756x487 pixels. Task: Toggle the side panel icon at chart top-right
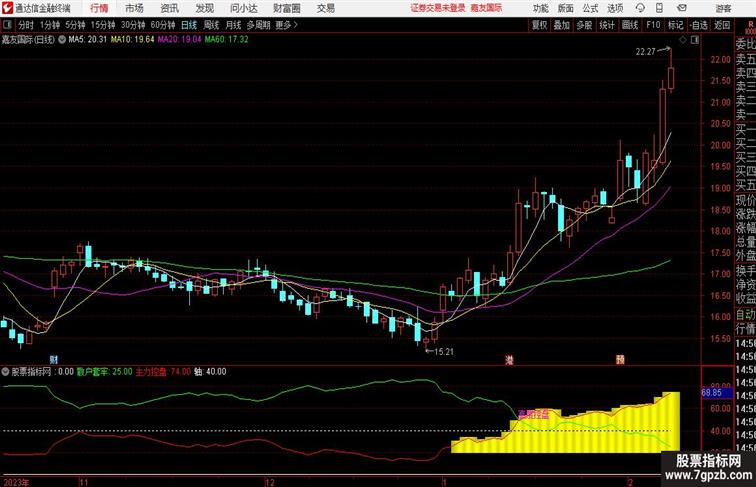pyautogui.click(x=695, y=40)
